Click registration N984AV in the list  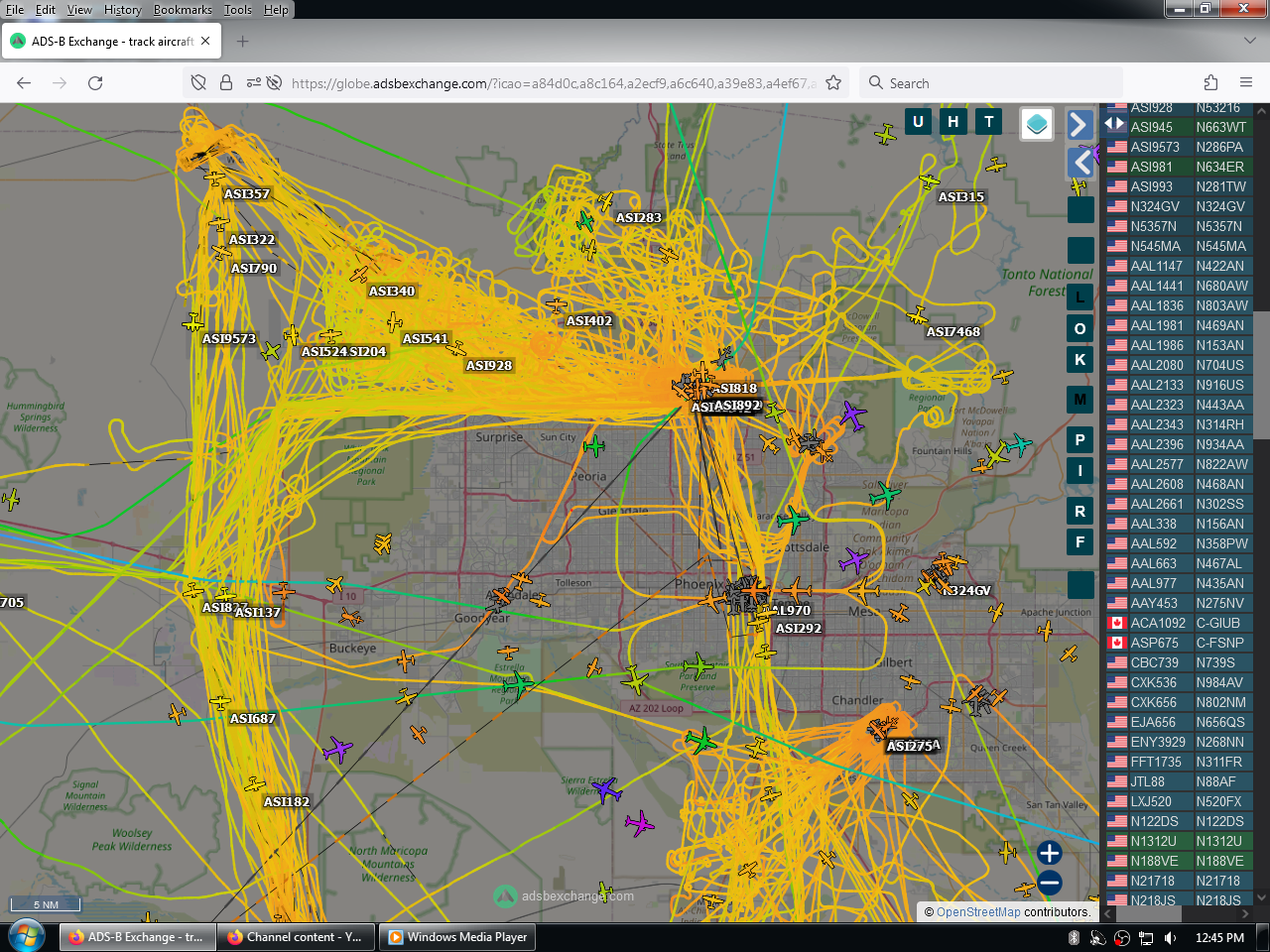click(x=1219, y=682)
